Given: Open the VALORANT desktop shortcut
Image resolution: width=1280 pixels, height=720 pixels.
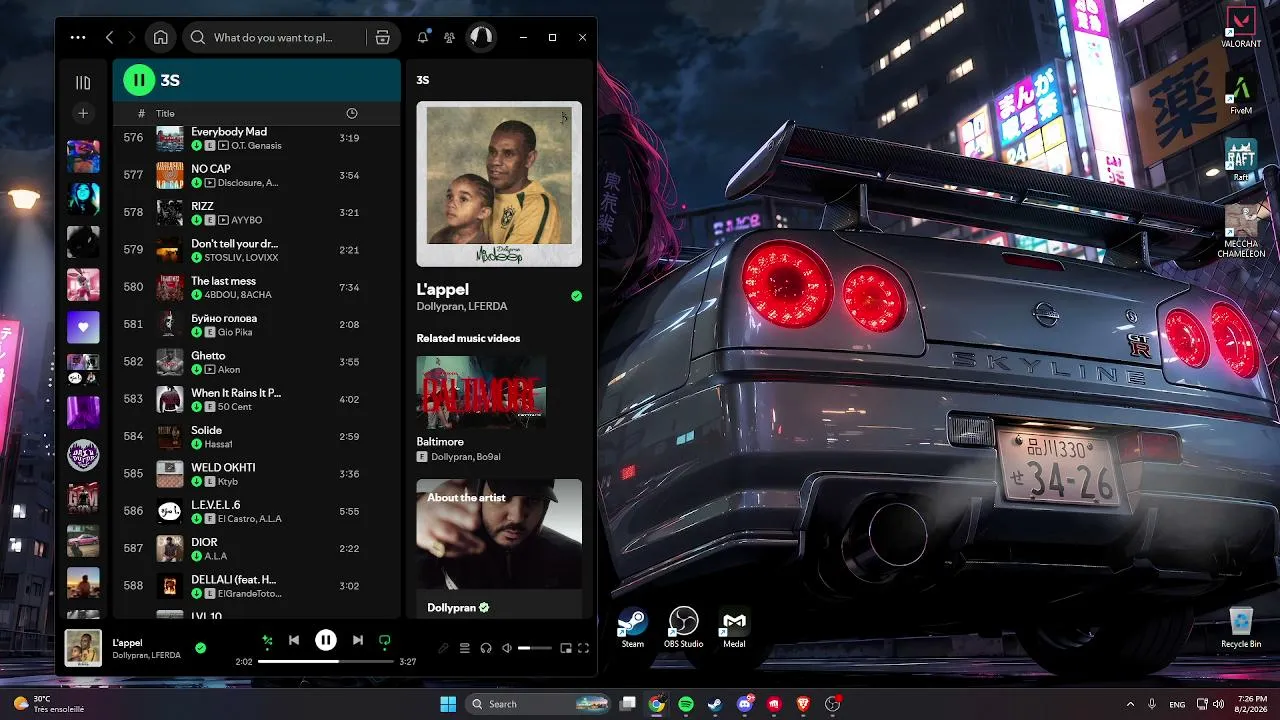Looking at the screenshot, I should tap(1241, 28).
